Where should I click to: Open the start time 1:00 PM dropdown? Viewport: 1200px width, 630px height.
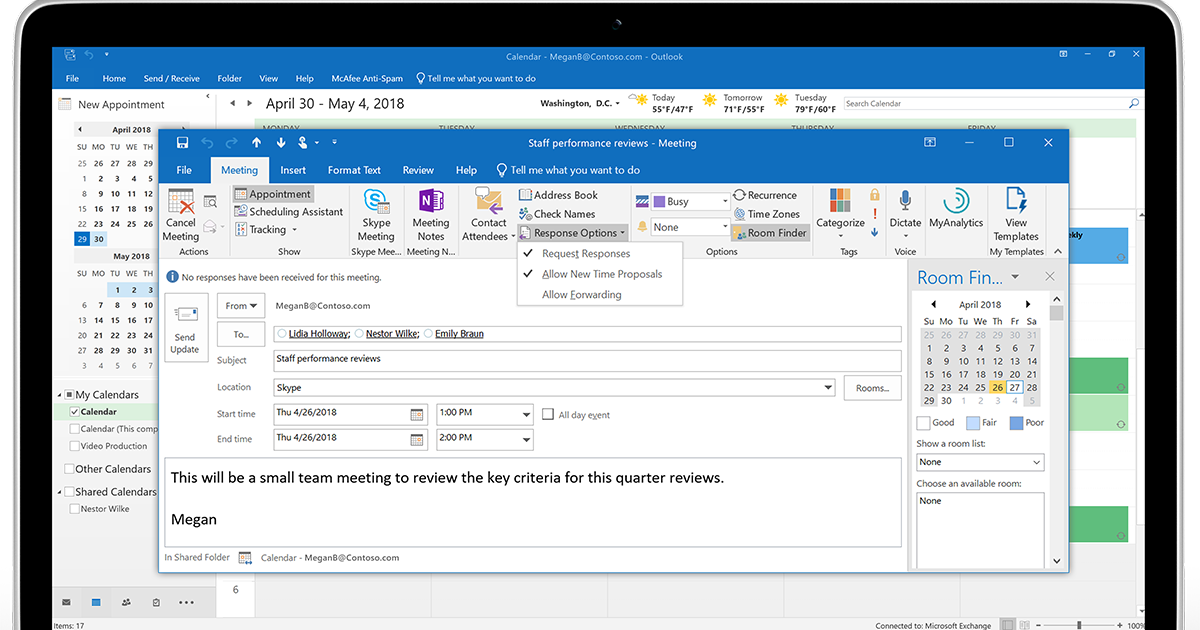pyautogui.click(x=527, y=414)
